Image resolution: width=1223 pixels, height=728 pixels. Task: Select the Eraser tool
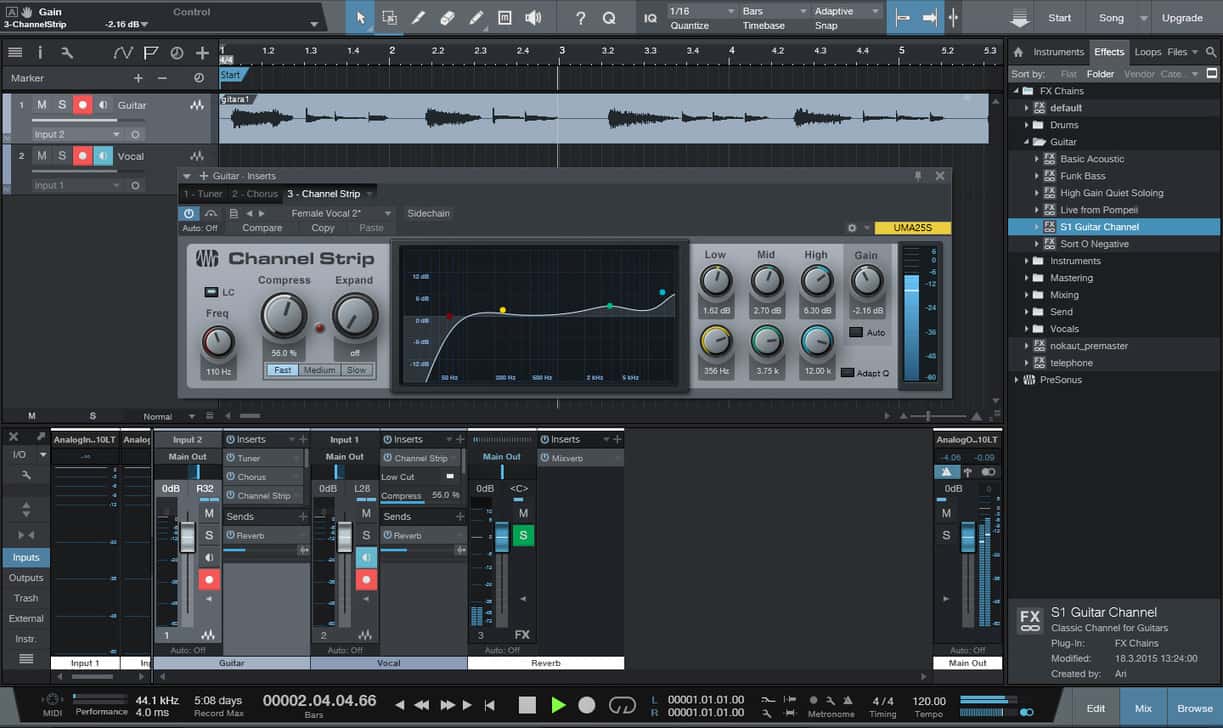point(446,16)
